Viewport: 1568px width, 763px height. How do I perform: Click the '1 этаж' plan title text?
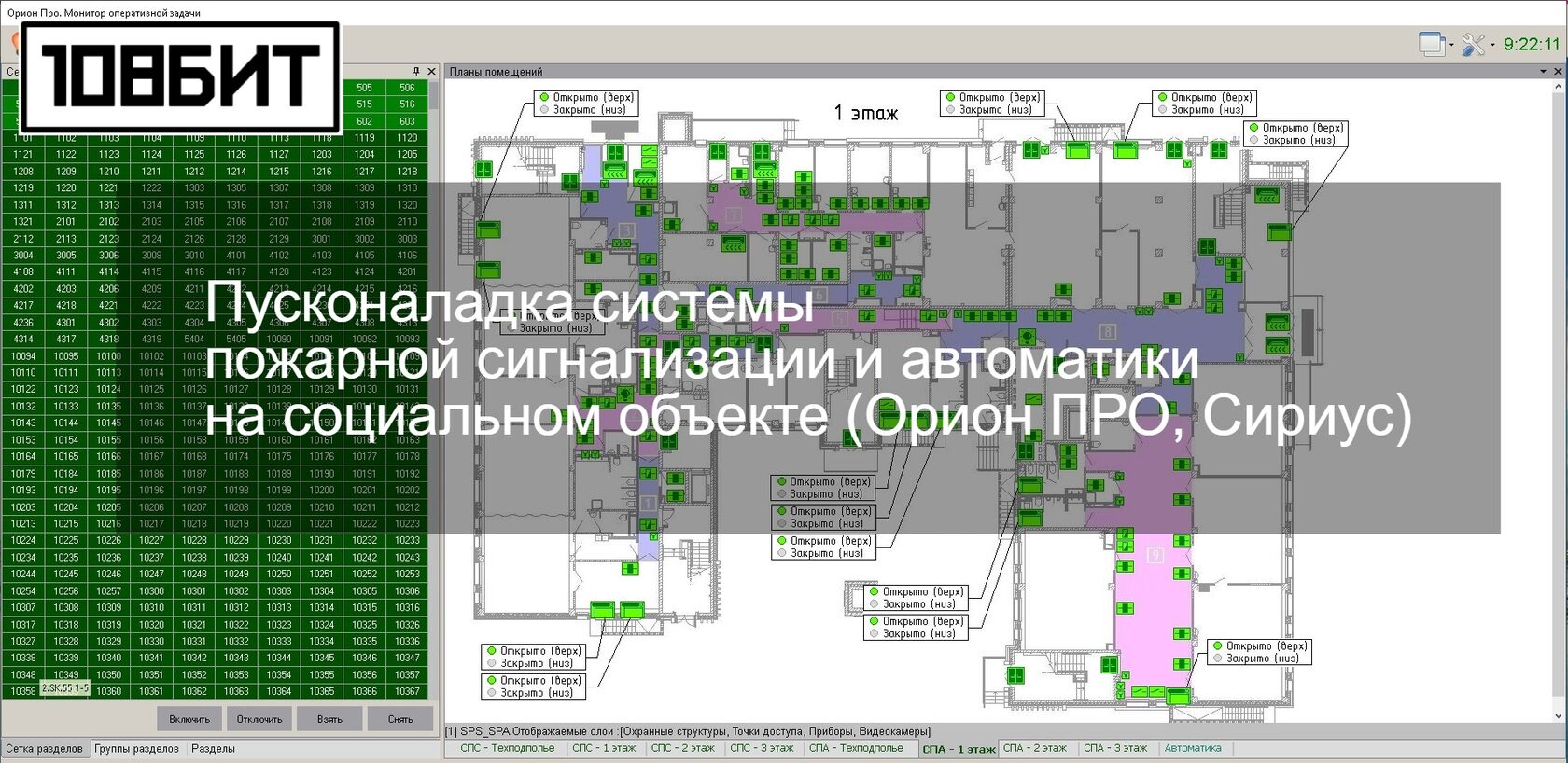coord(865,113)
